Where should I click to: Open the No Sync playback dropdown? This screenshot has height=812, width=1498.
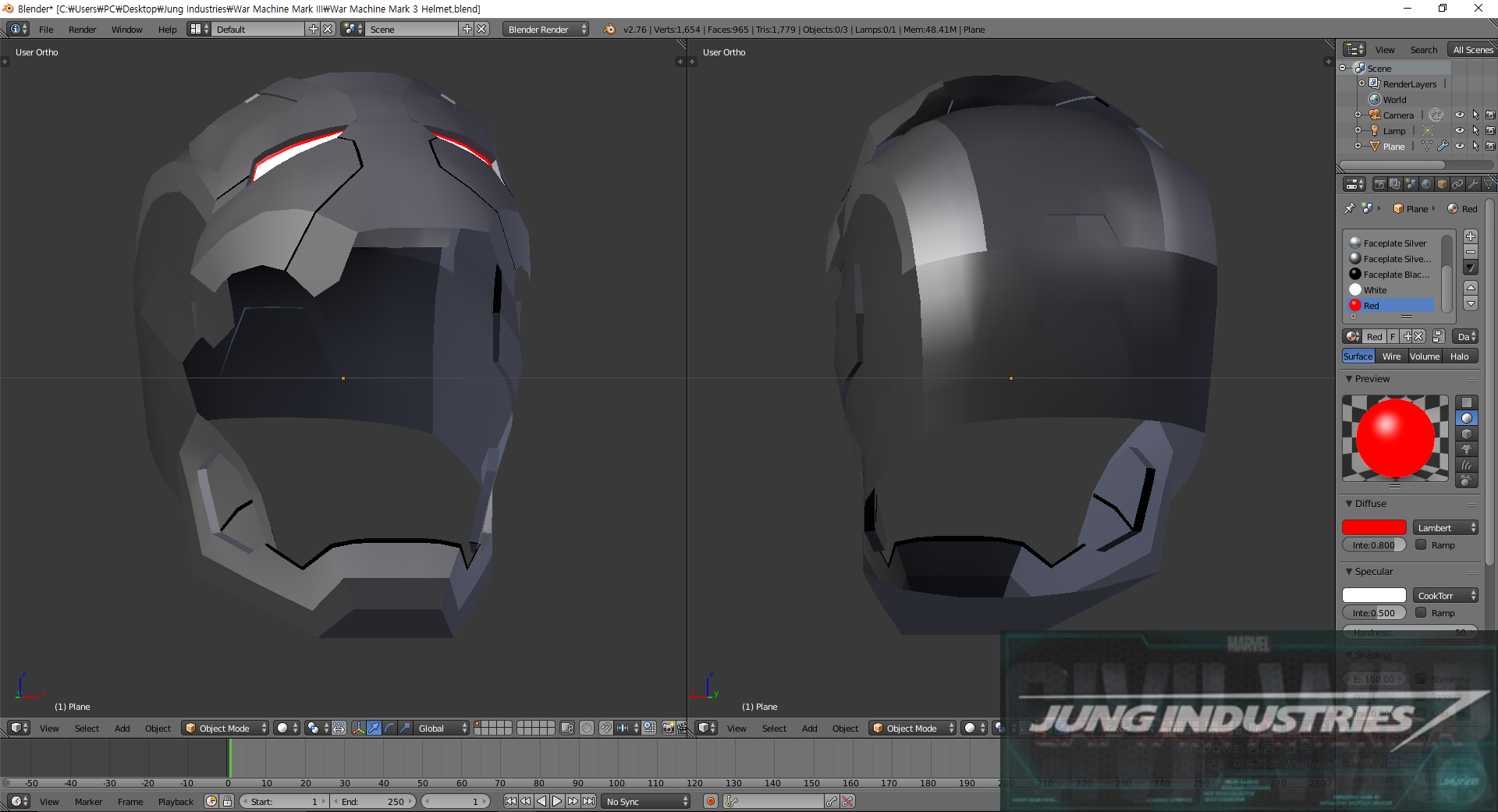click(x=647, y=801)
